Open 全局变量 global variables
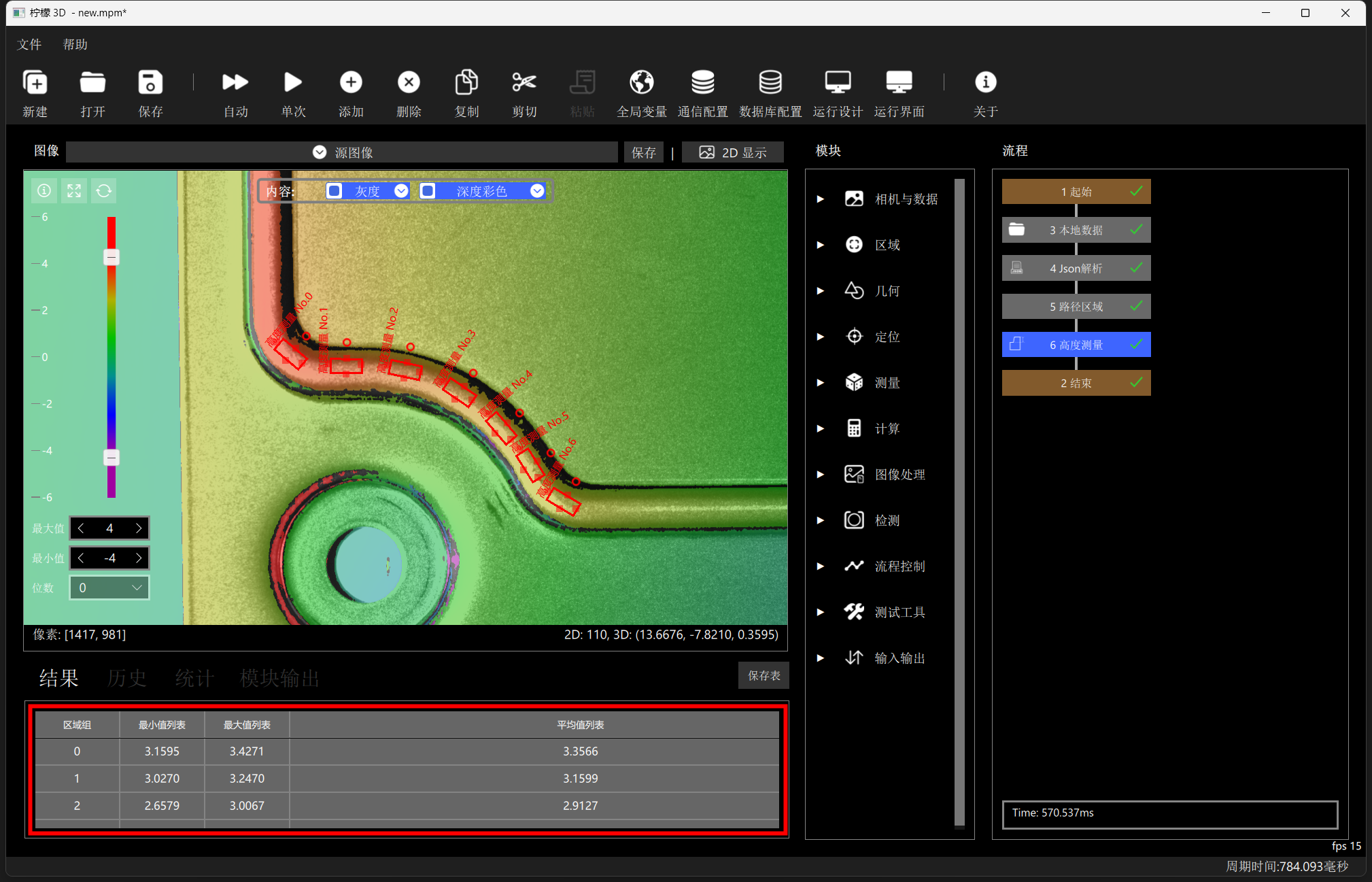This screenshot has height=882, width=1372. click(x=641, y=82)
